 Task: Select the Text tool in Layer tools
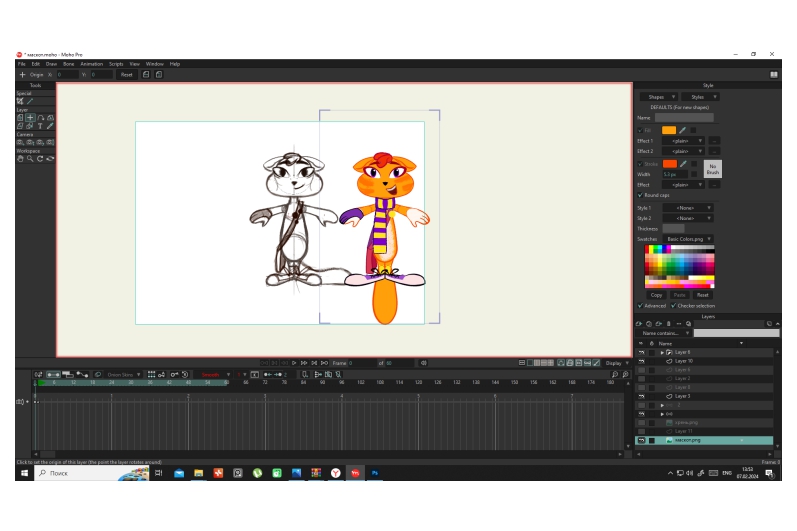(x=40, y=126)
